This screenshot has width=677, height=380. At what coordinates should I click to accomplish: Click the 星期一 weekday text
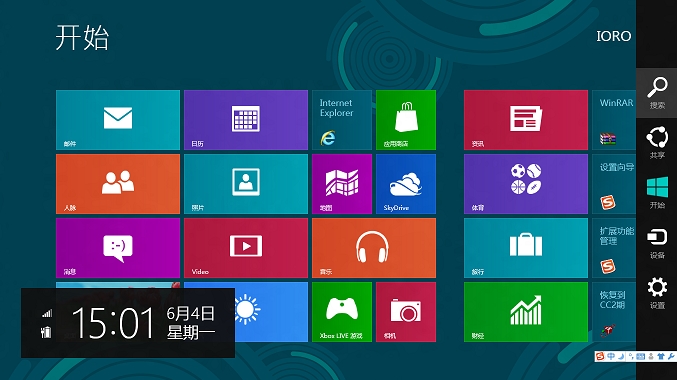(190, 332)
